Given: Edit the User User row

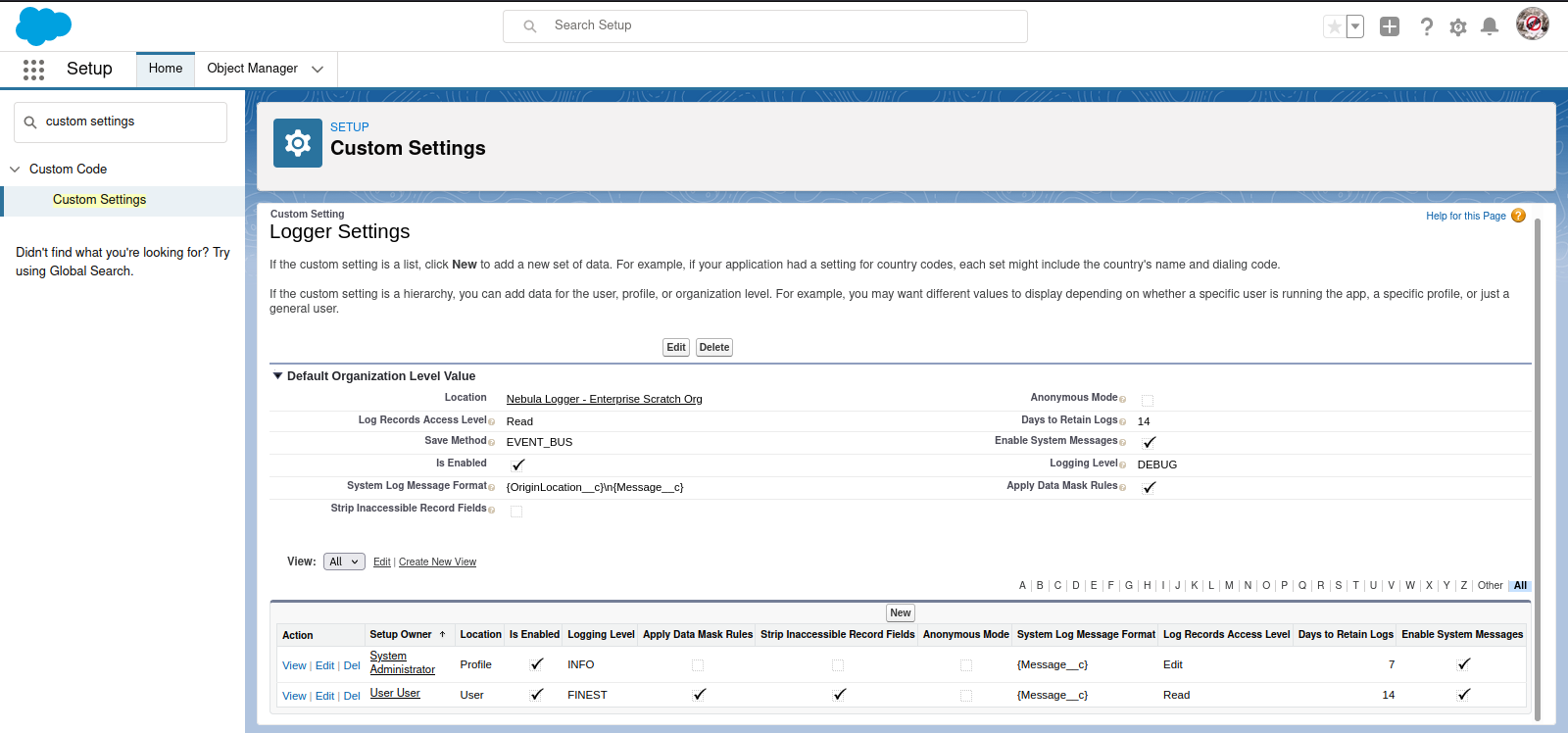Looking at the screenshot, I should point(324,697).
